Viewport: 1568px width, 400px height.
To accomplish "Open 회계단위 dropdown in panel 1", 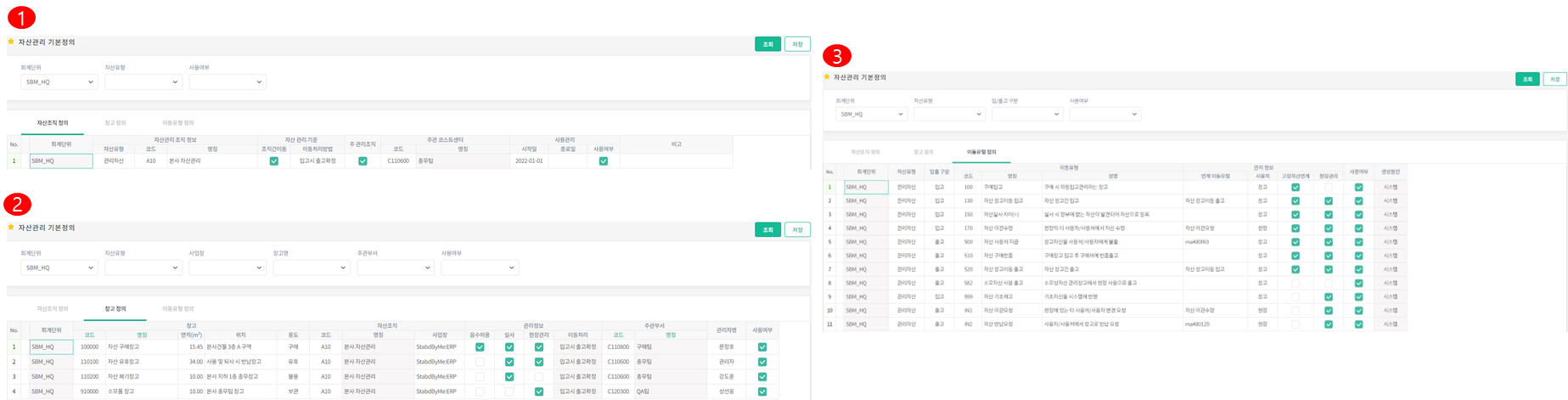I will [59, 82].
